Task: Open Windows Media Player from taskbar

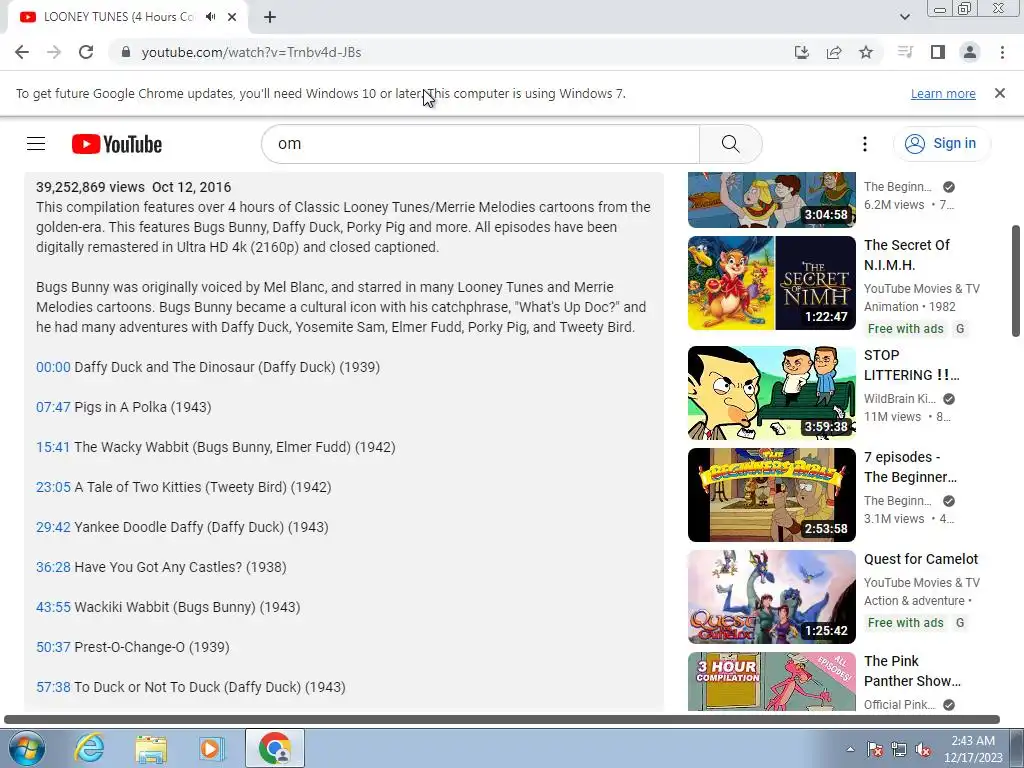Action: [212, 748]
